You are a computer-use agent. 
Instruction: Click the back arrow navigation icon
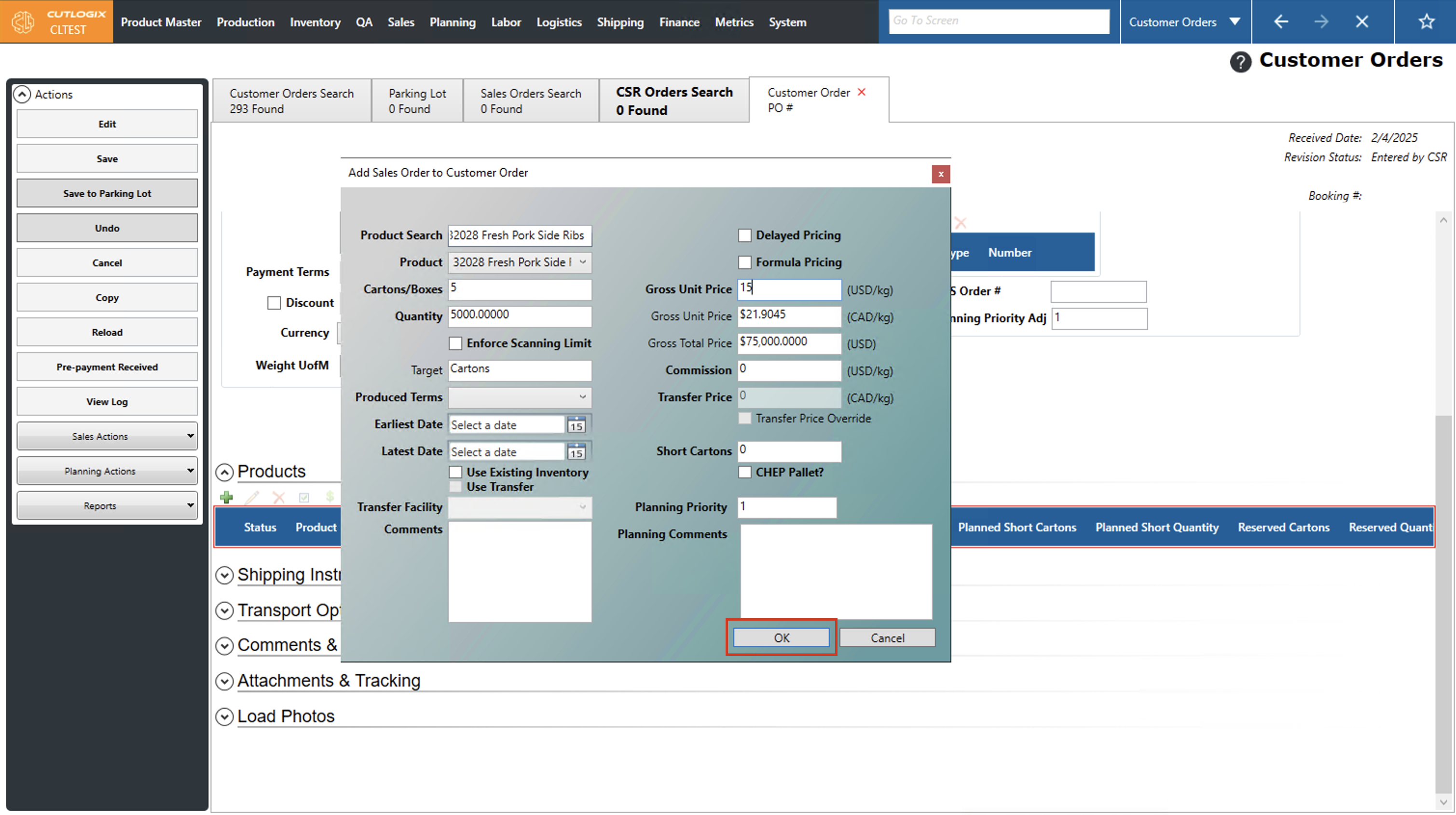(1281, 22)
